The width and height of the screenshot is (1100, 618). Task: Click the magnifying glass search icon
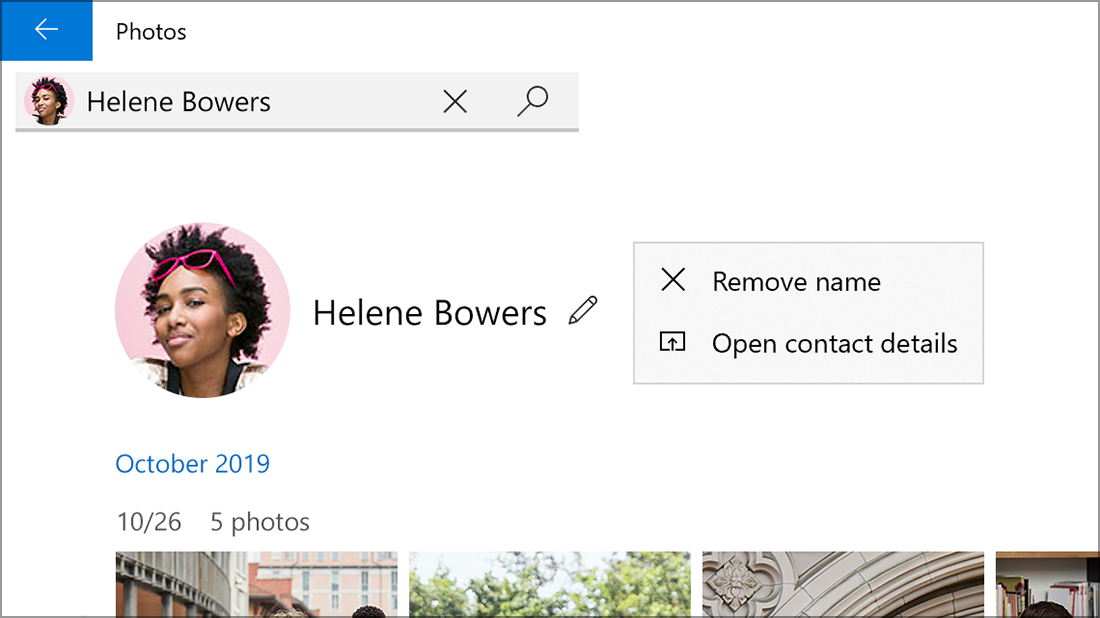point(532,100)
